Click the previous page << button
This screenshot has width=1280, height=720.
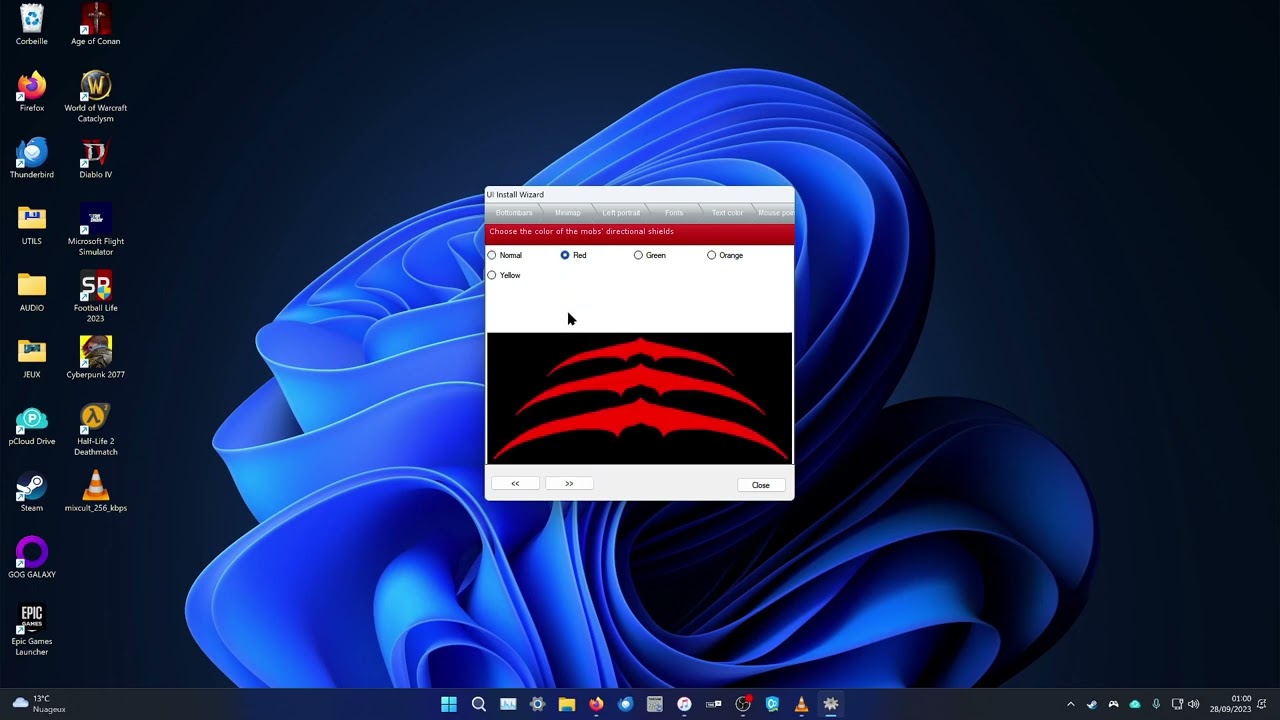tap(515, 484)
